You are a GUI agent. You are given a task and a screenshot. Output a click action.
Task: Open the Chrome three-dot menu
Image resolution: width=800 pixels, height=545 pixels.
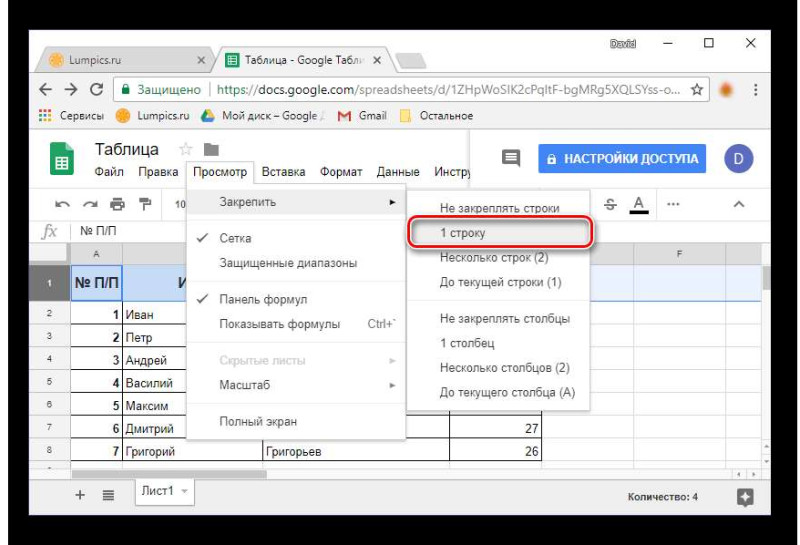[756, 90]
